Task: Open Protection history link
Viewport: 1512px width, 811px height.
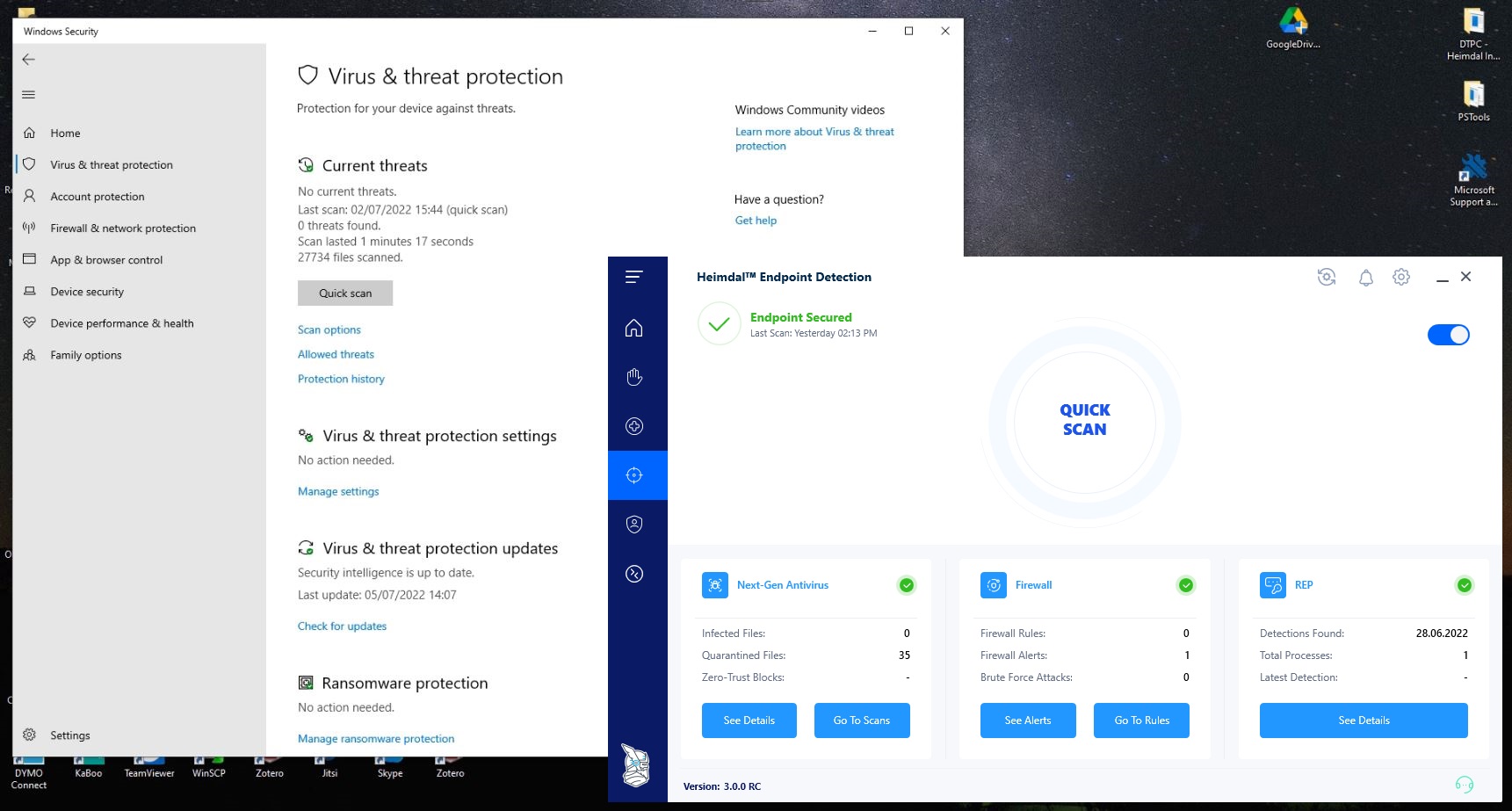Action: (x=341, y=379)
